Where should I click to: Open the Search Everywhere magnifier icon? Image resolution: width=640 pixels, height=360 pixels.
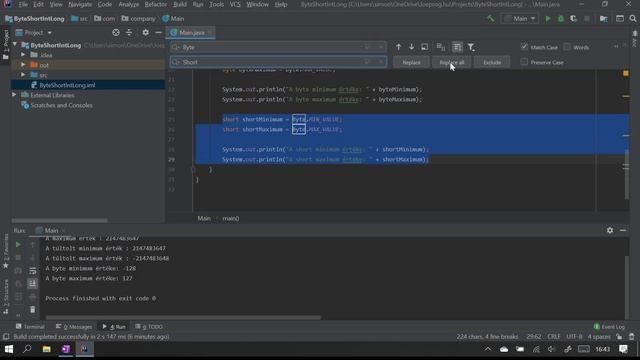(633, 19)
